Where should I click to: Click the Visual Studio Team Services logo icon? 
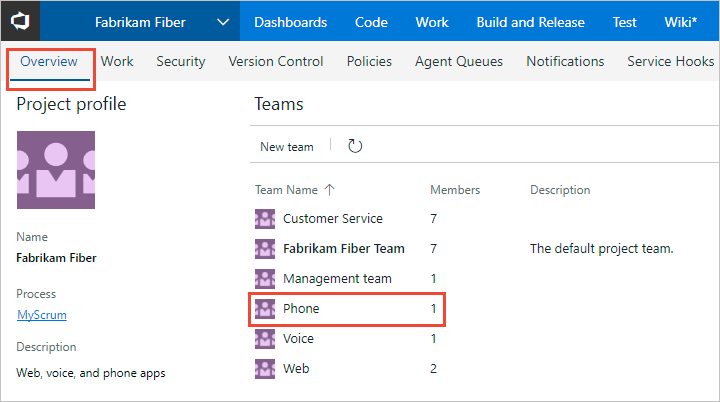point(20,21)
